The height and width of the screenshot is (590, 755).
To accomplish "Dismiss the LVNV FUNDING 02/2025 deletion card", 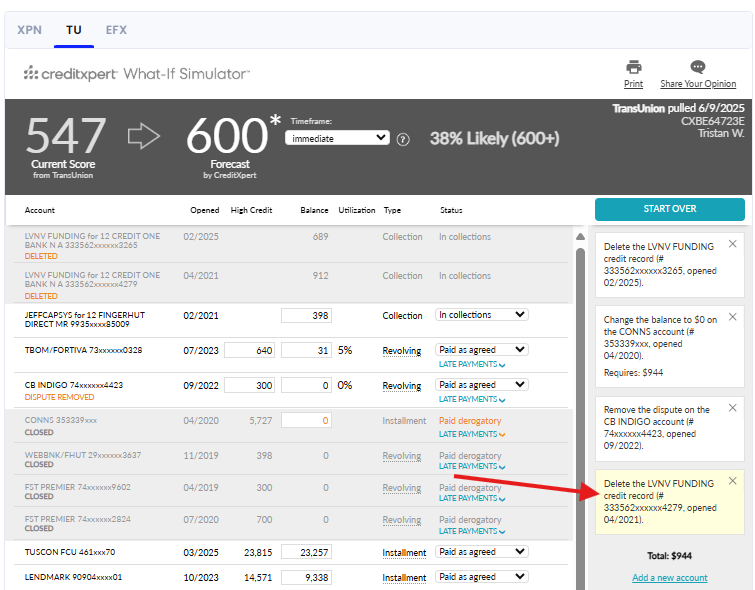I will pyautogui.click(x=732, y=244).
